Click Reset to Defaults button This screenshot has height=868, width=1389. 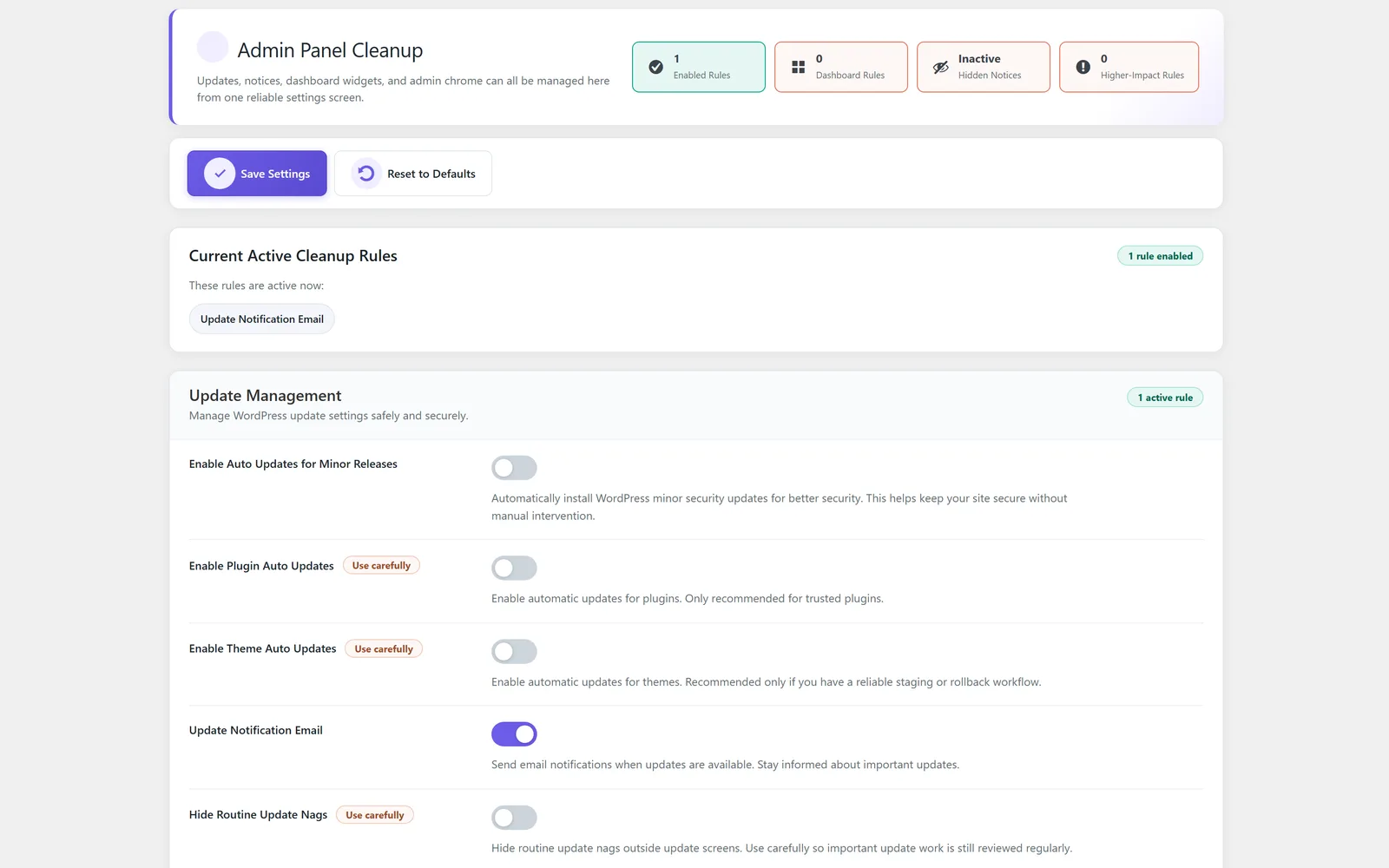[413, 174]
